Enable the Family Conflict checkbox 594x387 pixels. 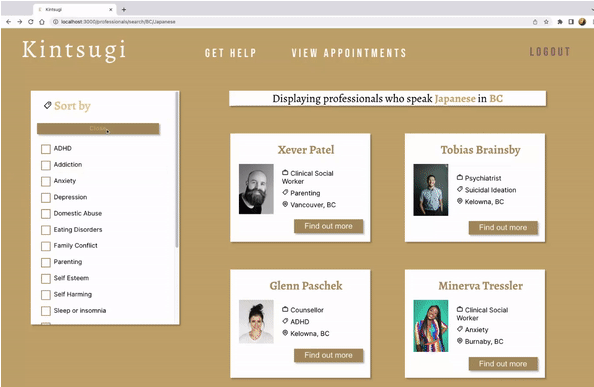[x=46, y=246]
